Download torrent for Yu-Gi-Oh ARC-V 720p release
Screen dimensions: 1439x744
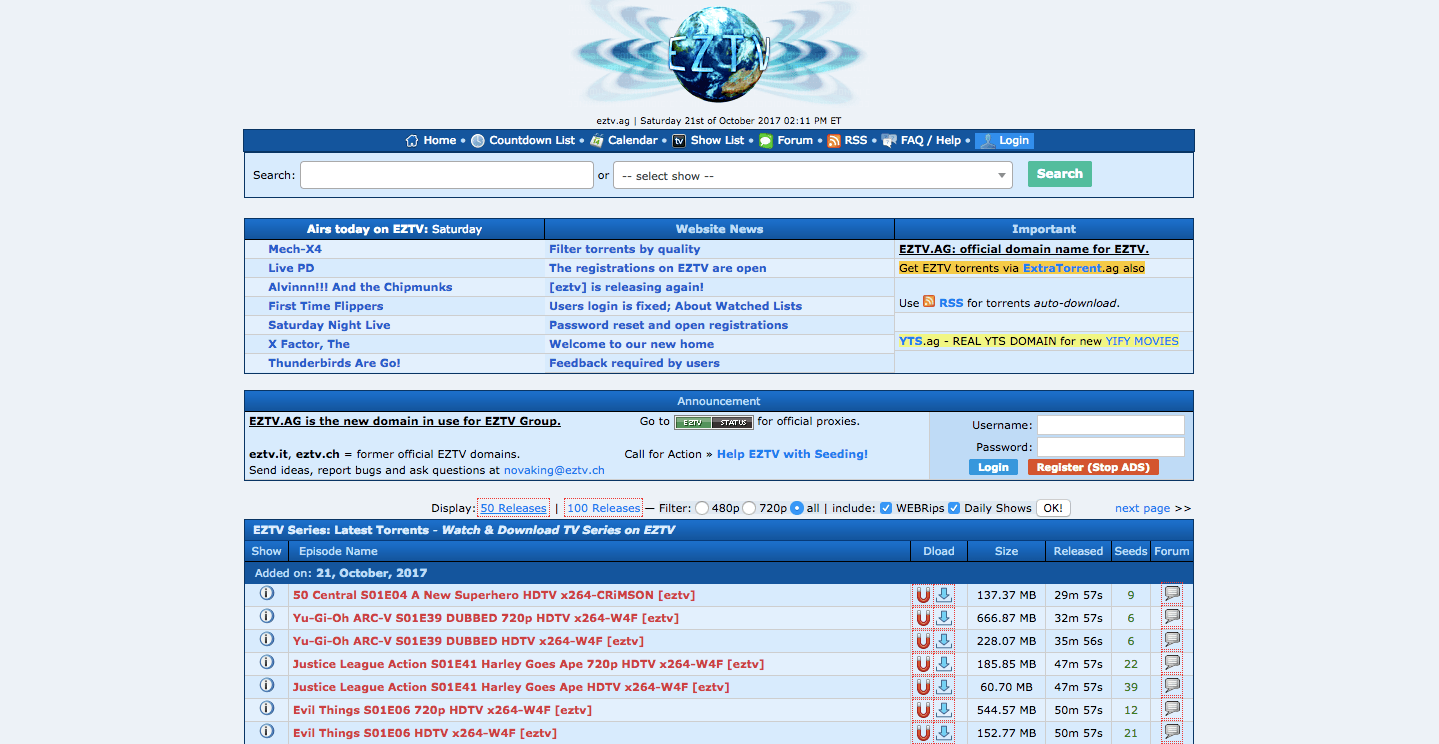point(944,618)
